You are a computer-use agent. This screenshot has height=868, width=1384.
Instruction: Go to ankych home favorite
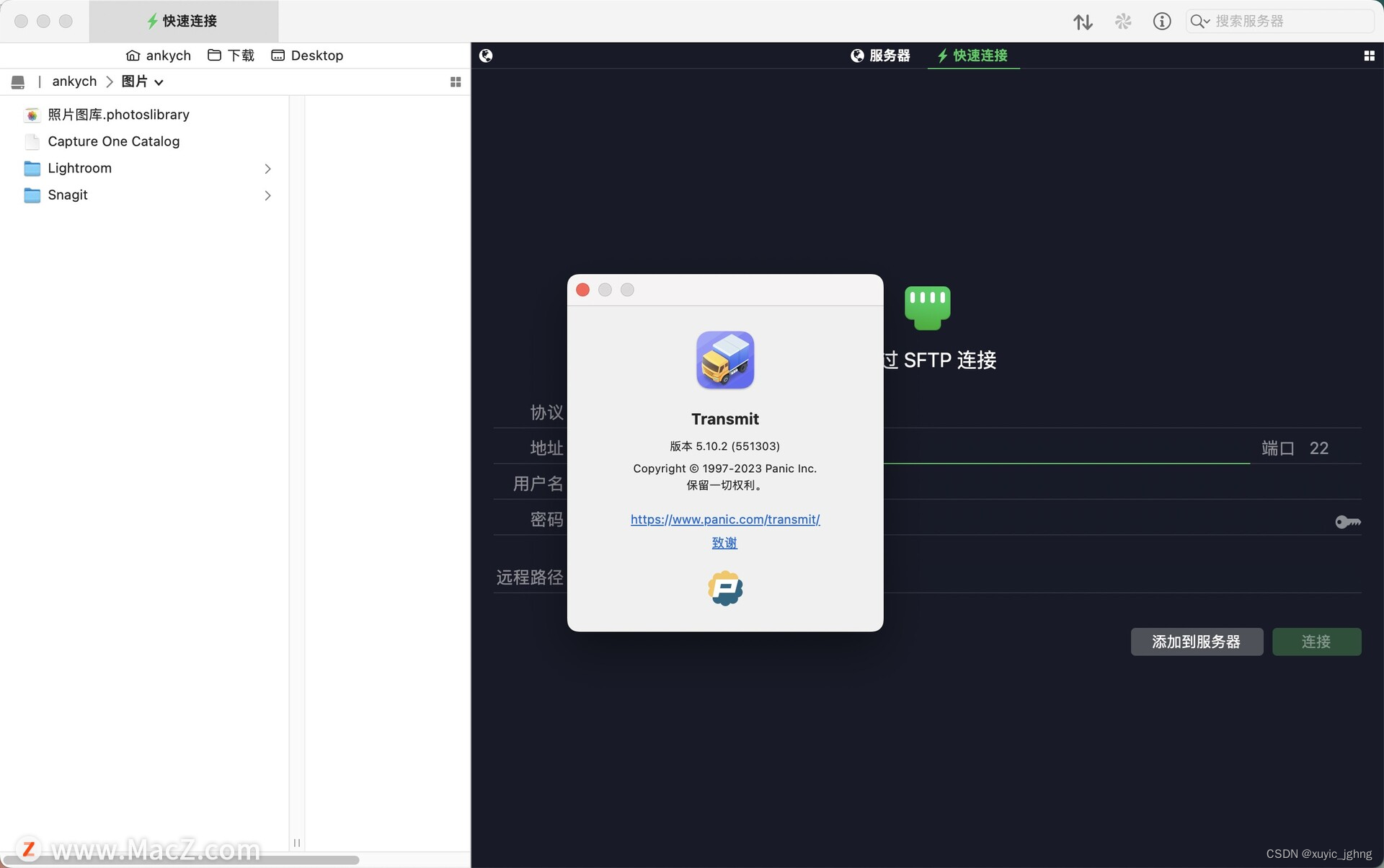pyautogui.click(x=159, y=56)
